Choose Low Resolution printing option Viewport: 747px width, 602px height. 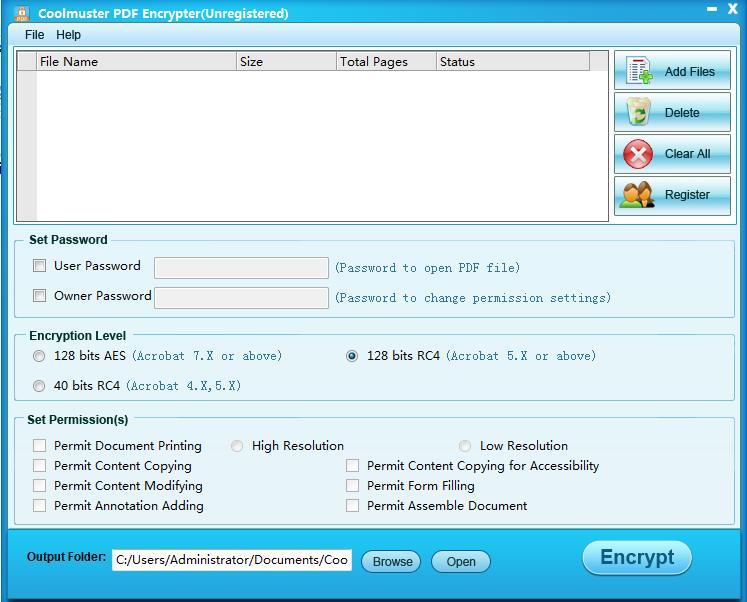[465, 446]
